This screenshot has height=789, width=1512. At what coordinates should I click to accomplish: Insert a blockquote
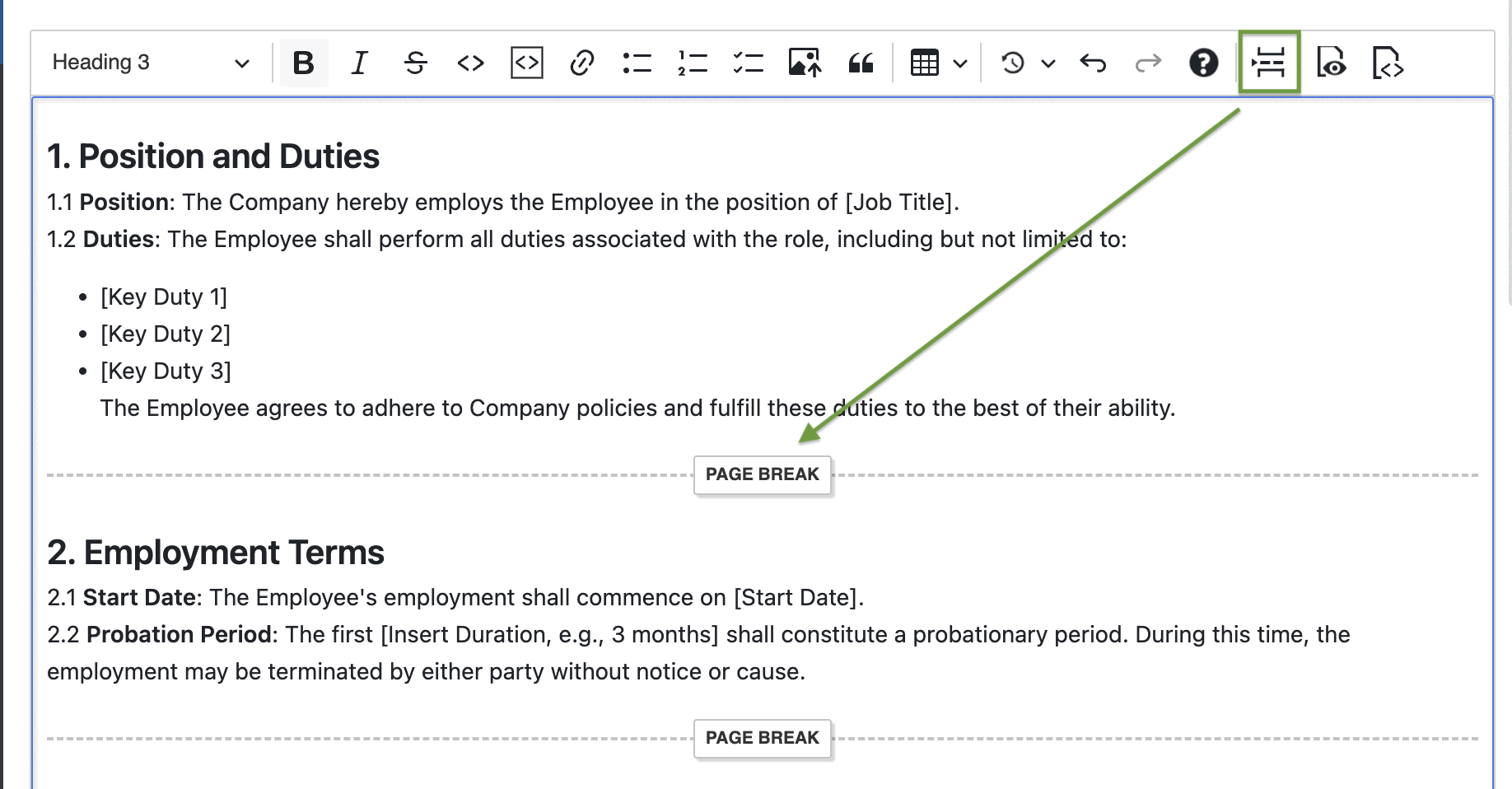coord(861,62)
